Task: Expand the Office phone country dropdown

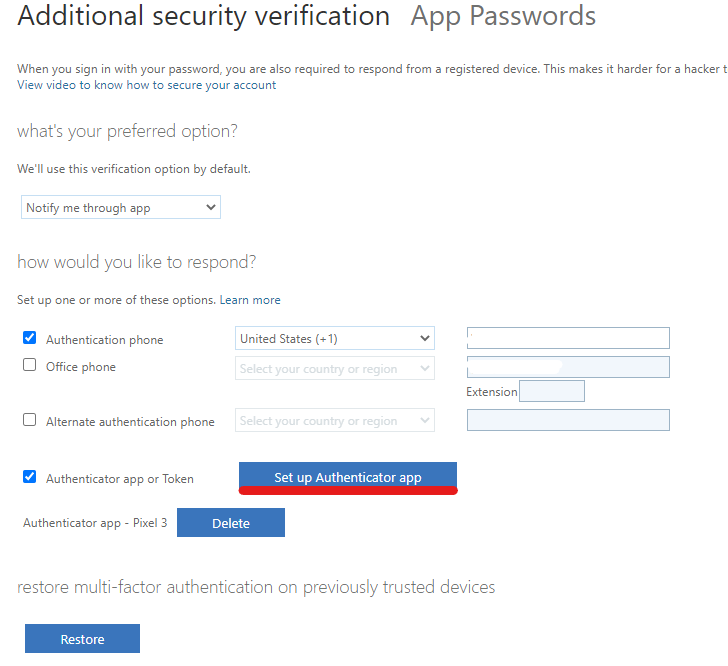Action: [335, 369]
